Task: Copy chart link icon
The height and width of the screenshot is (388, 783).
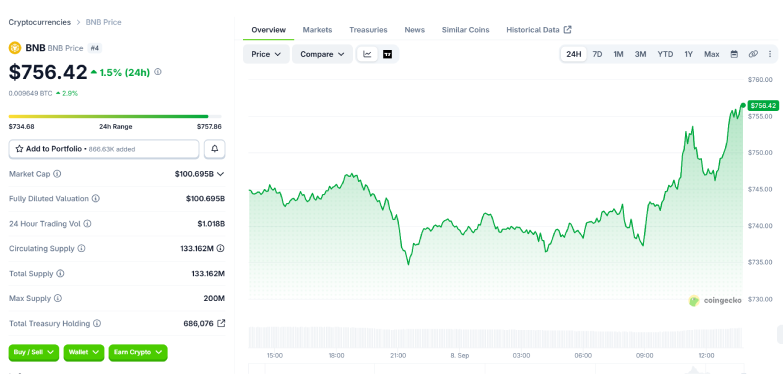Action: [754, 54]
